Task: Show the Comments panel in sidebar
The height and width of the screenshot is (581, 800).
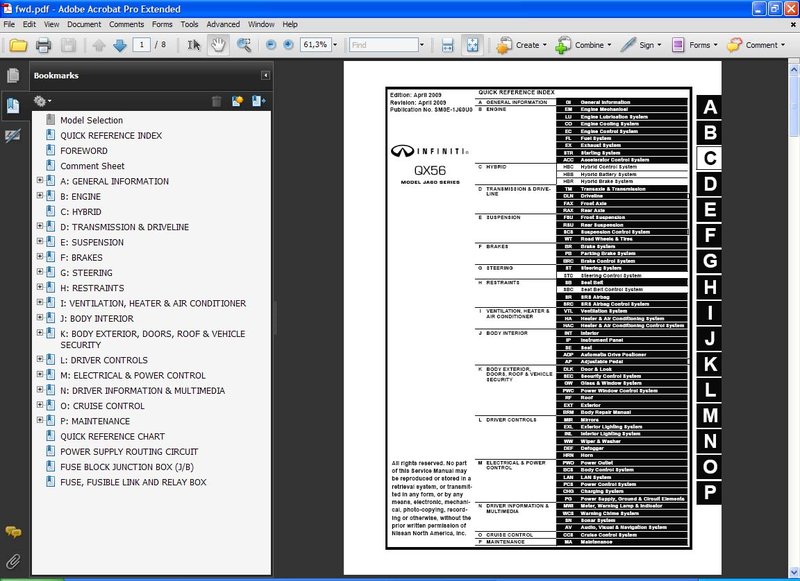Action: [x=13, y=532]
